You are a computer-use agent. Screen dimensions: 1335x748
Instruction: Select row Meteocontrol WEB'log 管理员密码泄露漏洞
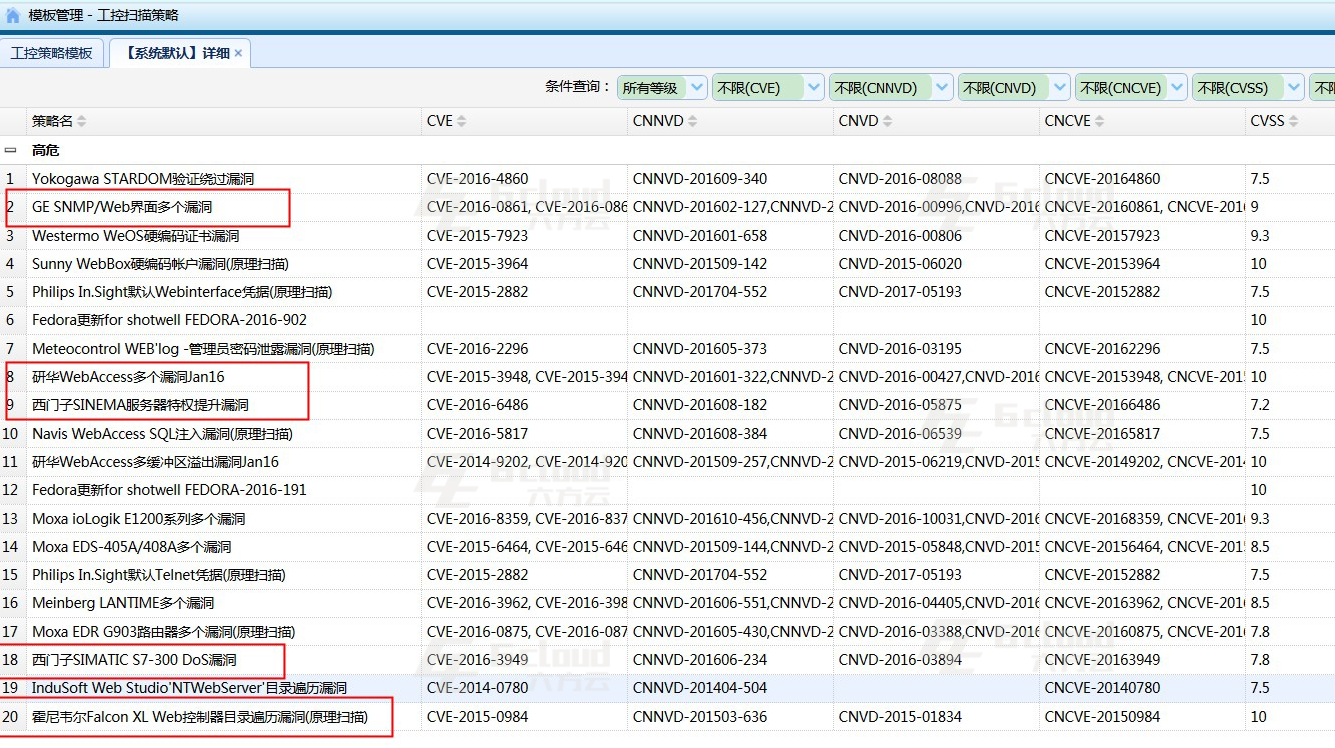667,349
